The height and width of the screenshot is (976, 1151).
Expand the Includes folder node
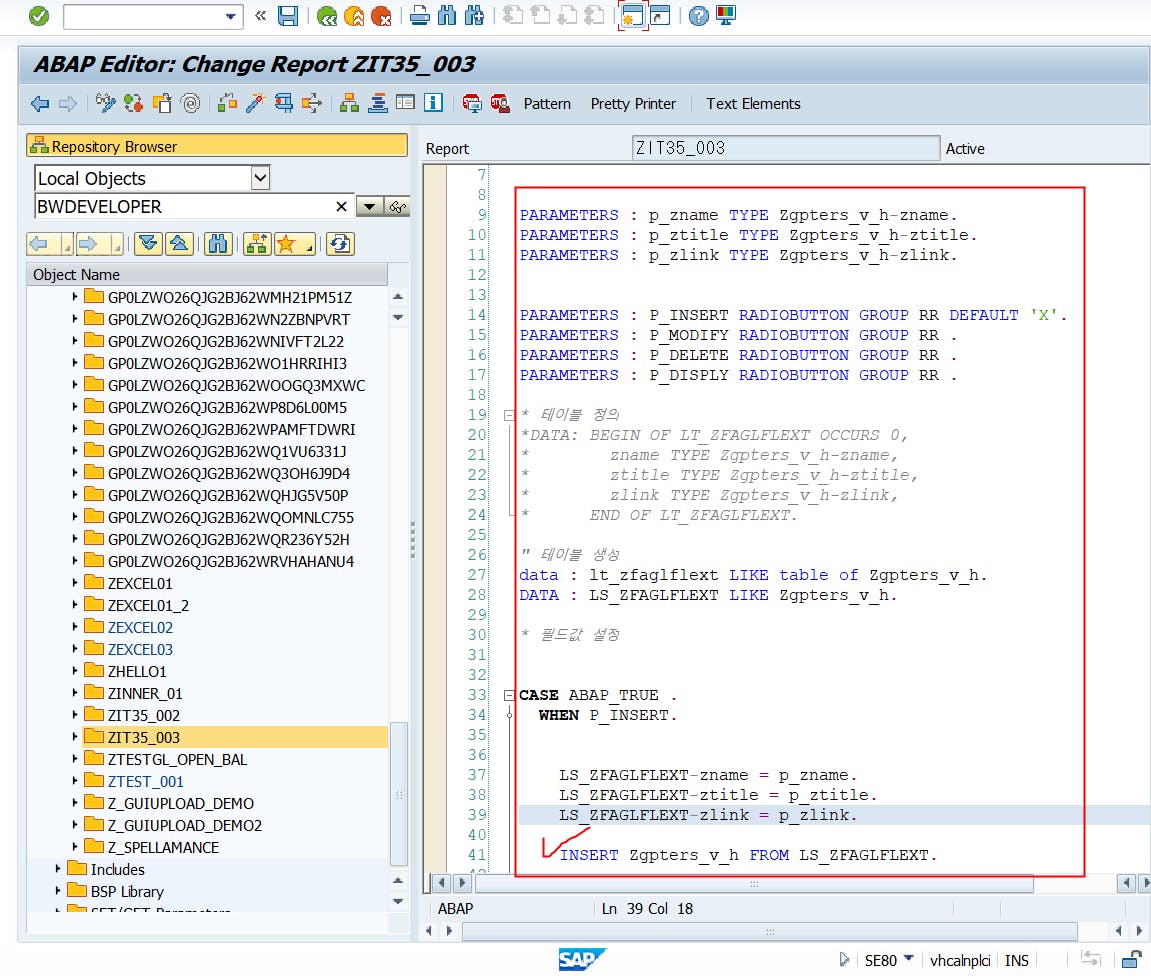58,869
